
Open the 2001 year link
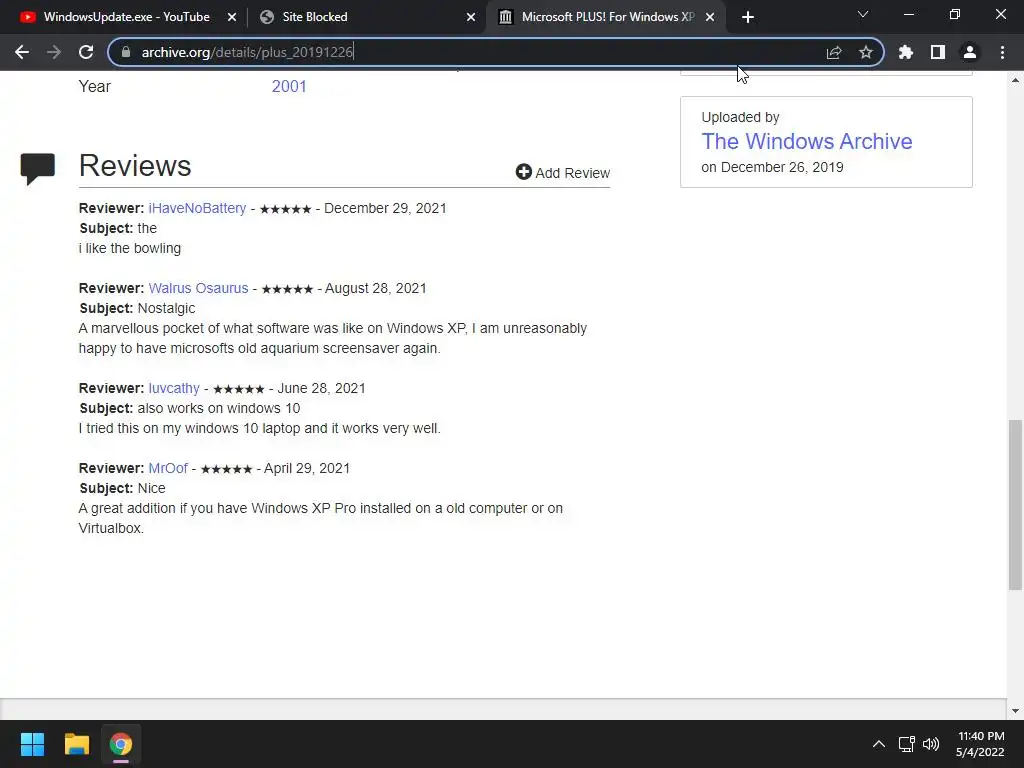pos(289,86)
